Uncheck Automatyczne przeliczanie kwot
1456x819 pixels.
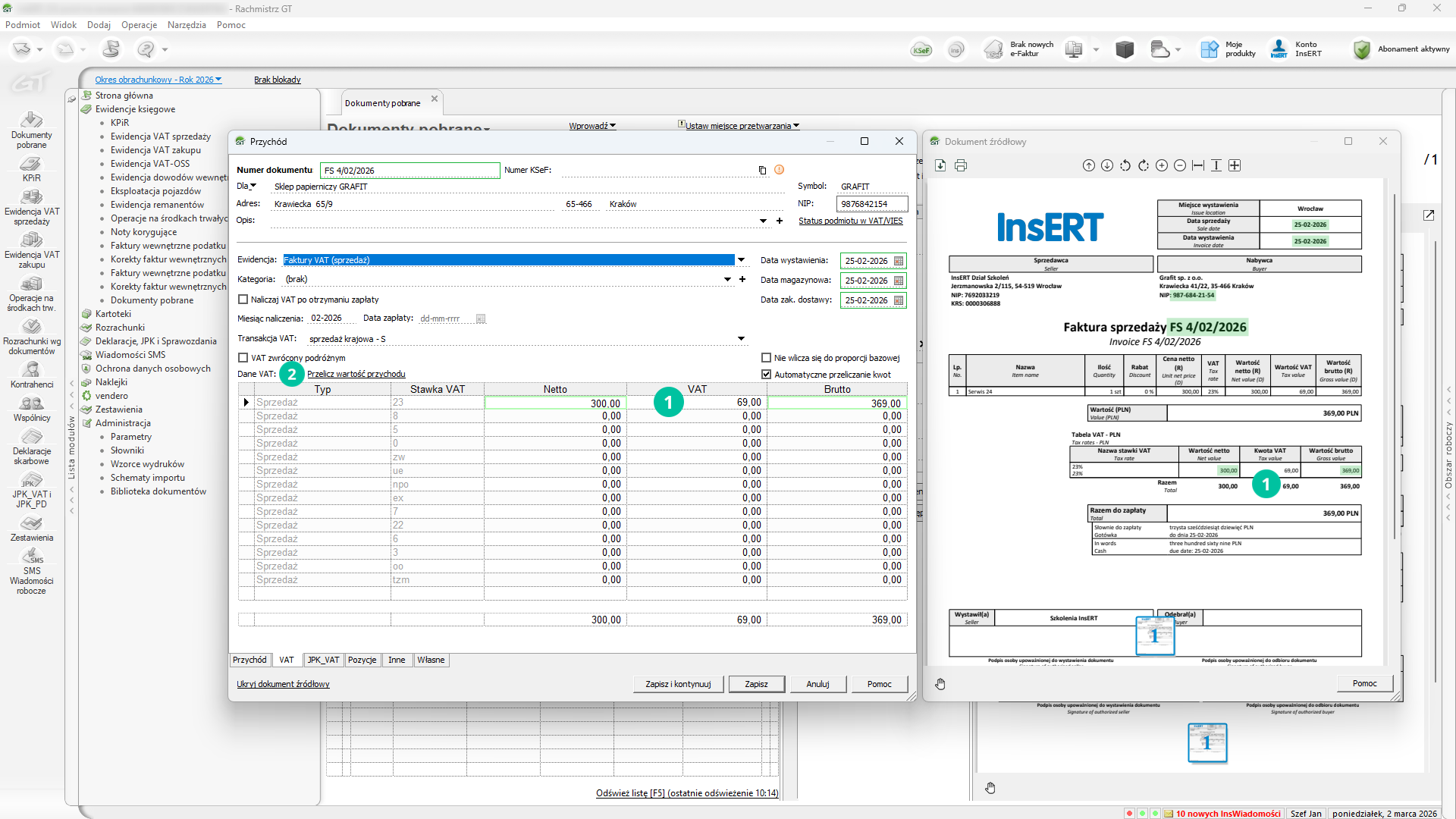point(767,375)
